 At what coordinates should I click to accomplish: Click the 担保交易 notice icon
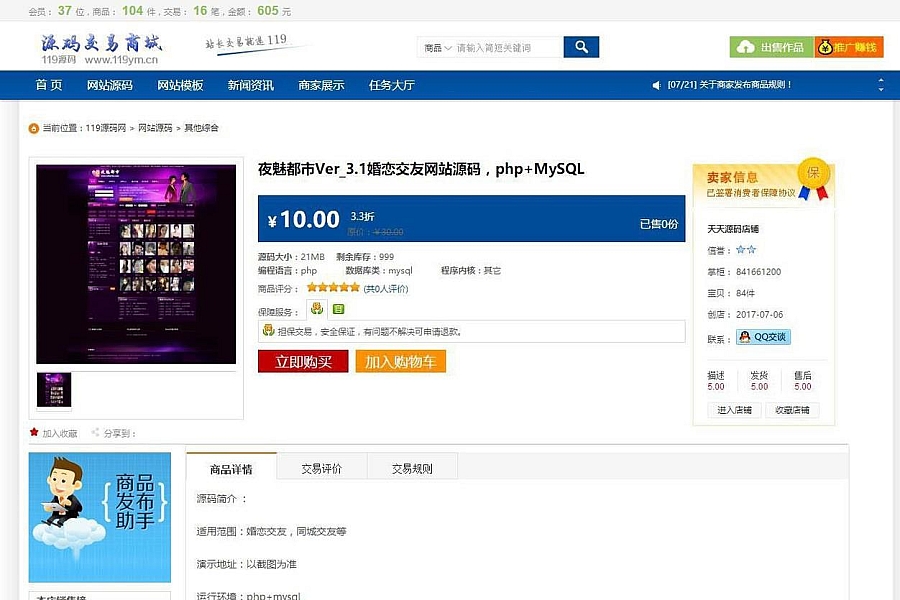tap(268, 331)
